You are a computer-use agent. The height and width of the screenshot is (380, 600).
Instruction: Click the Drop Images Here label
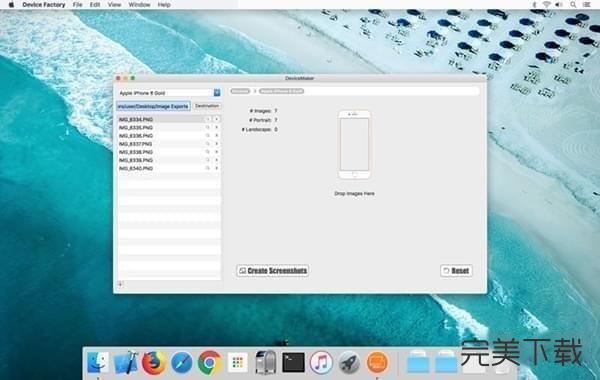354,194
